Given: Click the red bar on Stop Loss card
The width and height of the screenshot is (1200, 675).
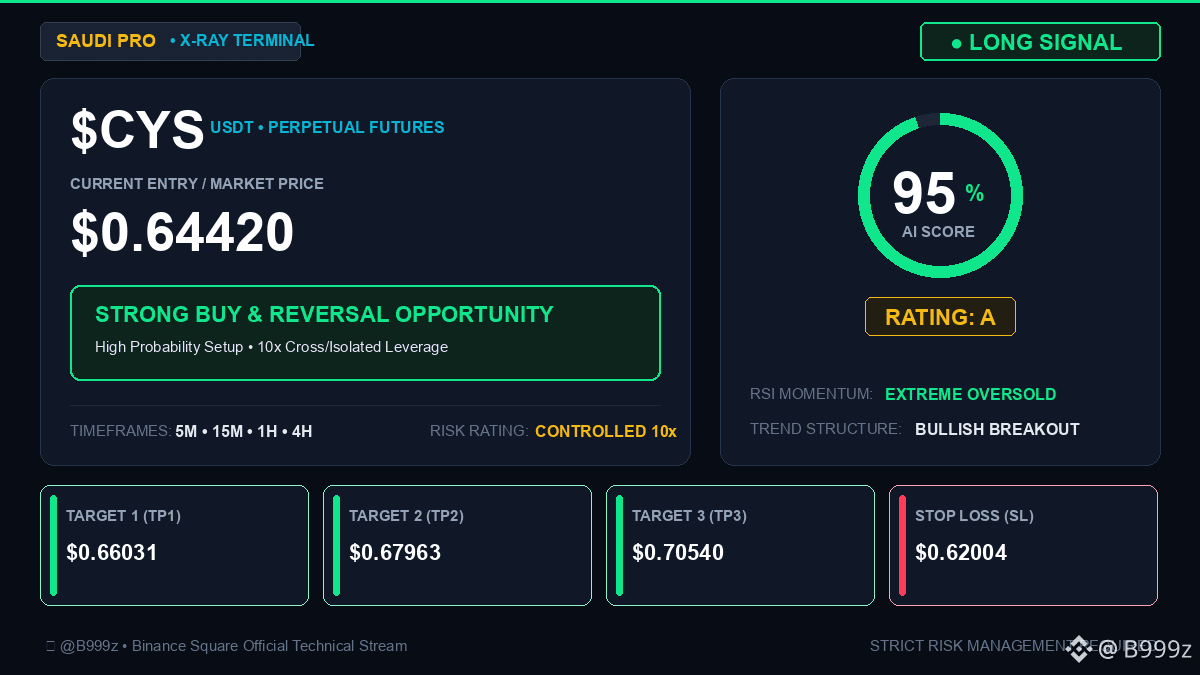Looking at the screenshot, I should pos(902,545).
